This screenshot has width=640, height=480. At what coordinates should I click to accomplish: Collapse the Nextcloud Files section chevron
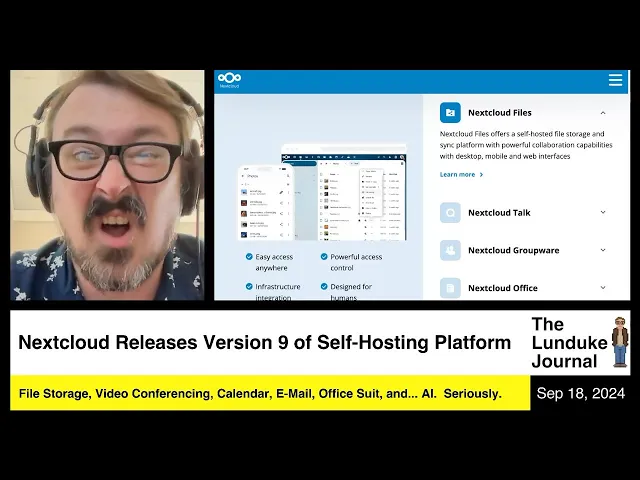(603, 113)
